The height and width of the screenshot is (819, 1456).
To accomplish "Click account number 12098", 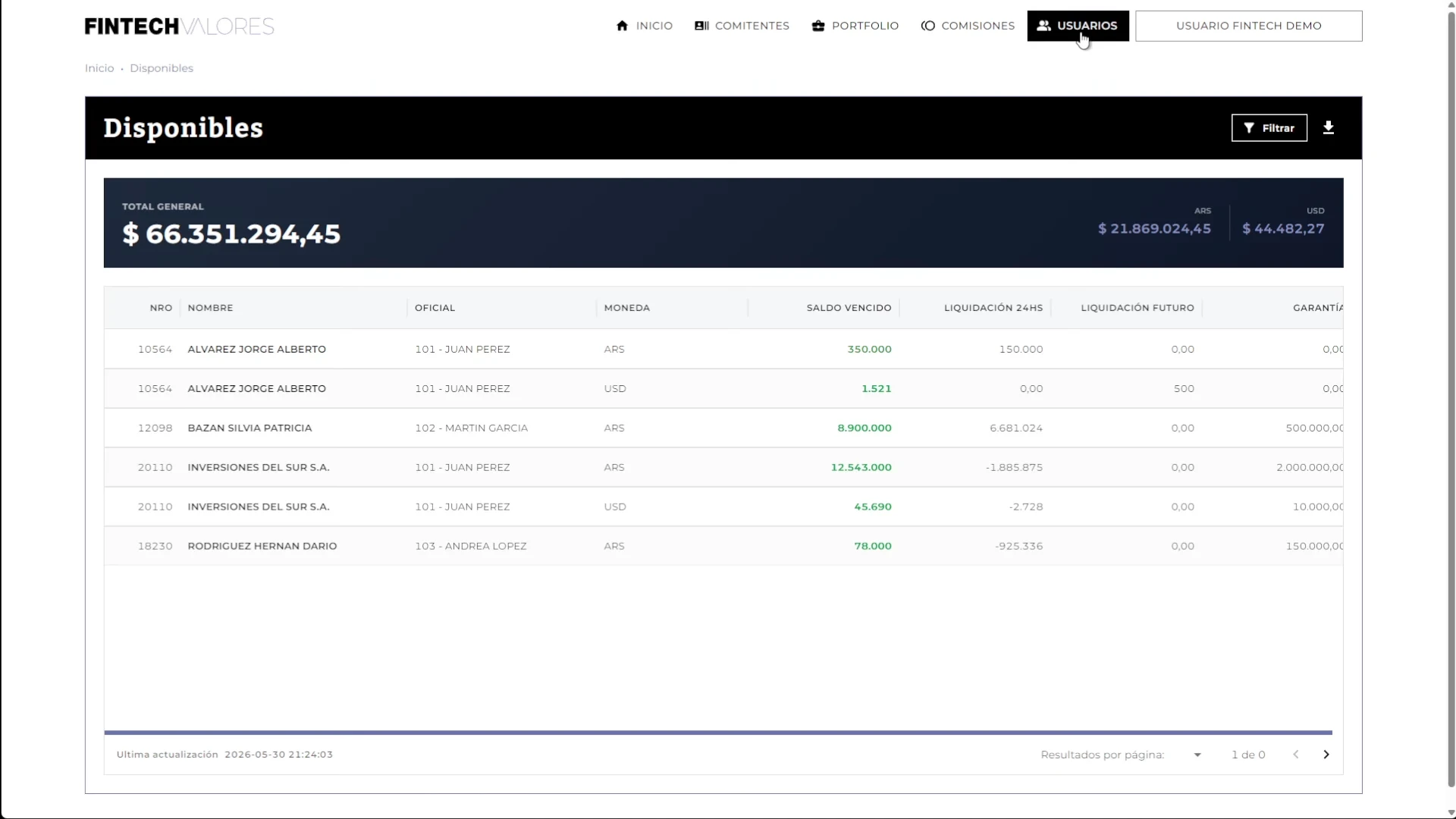I will (x=155, y=428).
